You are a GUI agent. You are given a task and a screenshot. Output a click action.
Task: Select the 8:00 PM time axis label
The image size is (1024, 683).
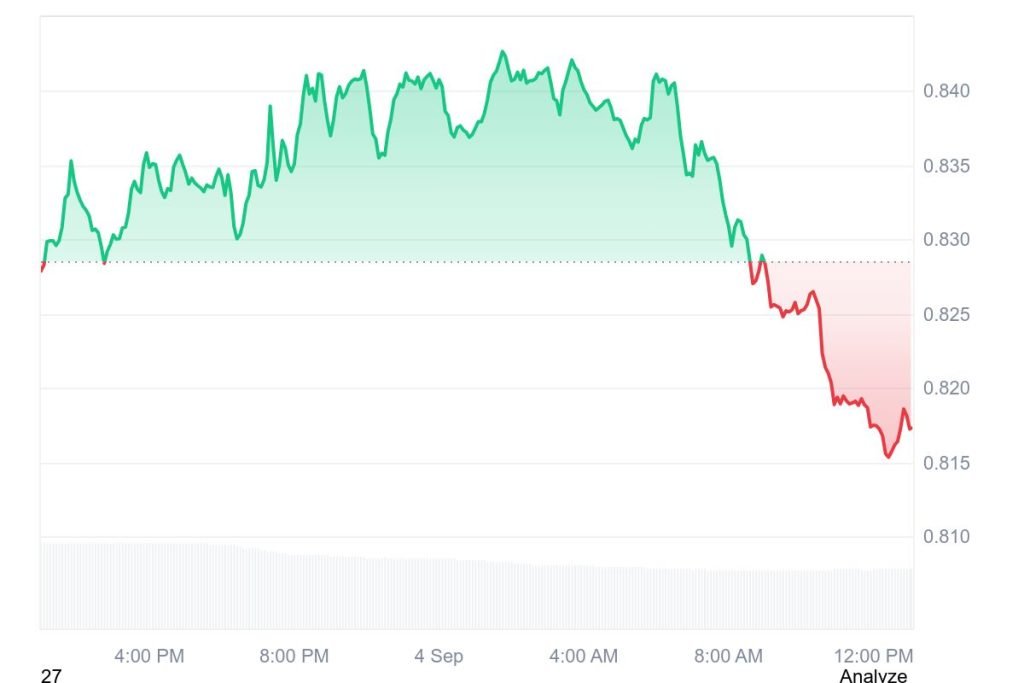pyautogui.click(x=294, y=656)
